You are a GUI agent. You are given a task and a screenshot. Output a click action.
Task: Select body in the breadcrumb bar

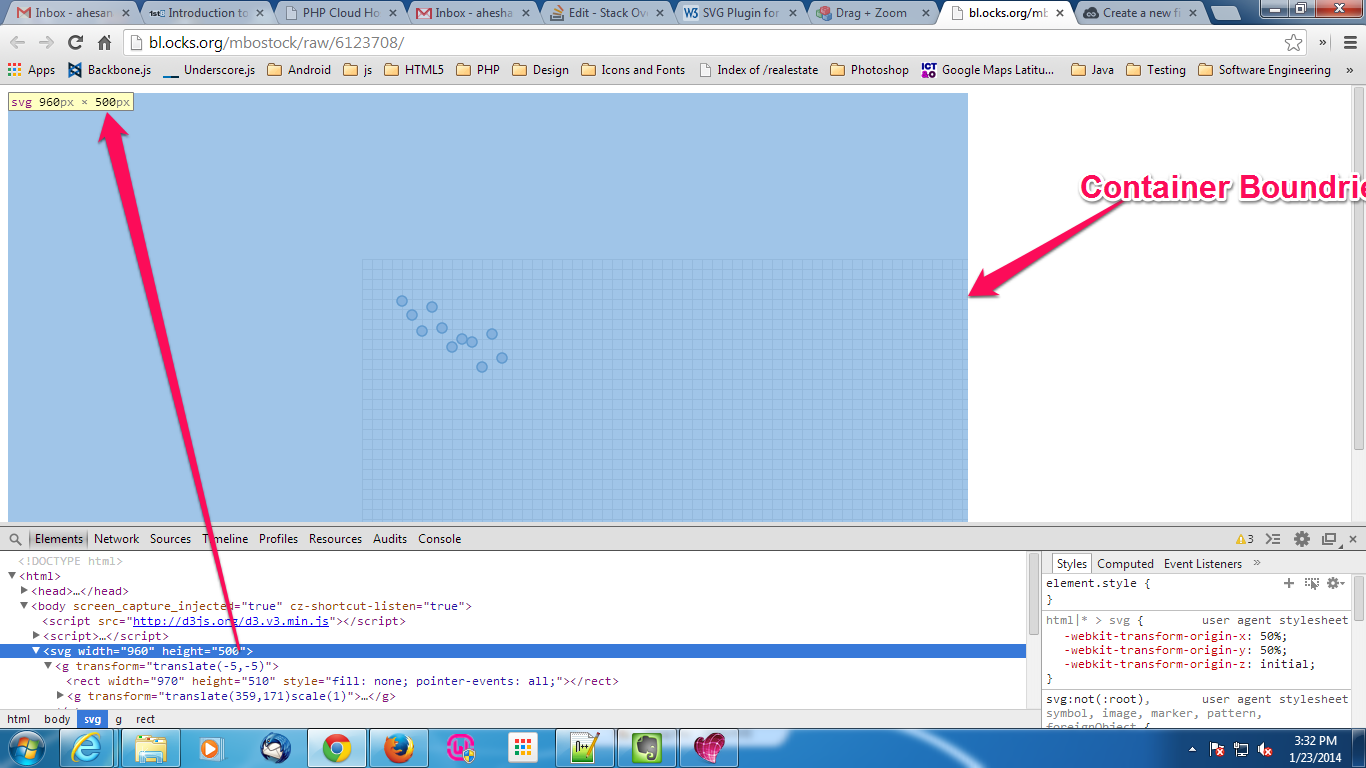point(57,719)
